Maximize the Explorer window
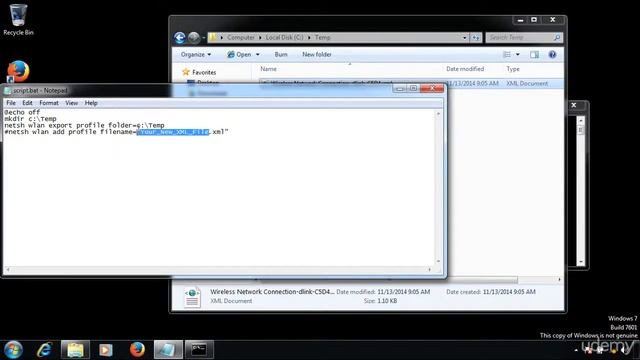 click(x=534, y=20)
